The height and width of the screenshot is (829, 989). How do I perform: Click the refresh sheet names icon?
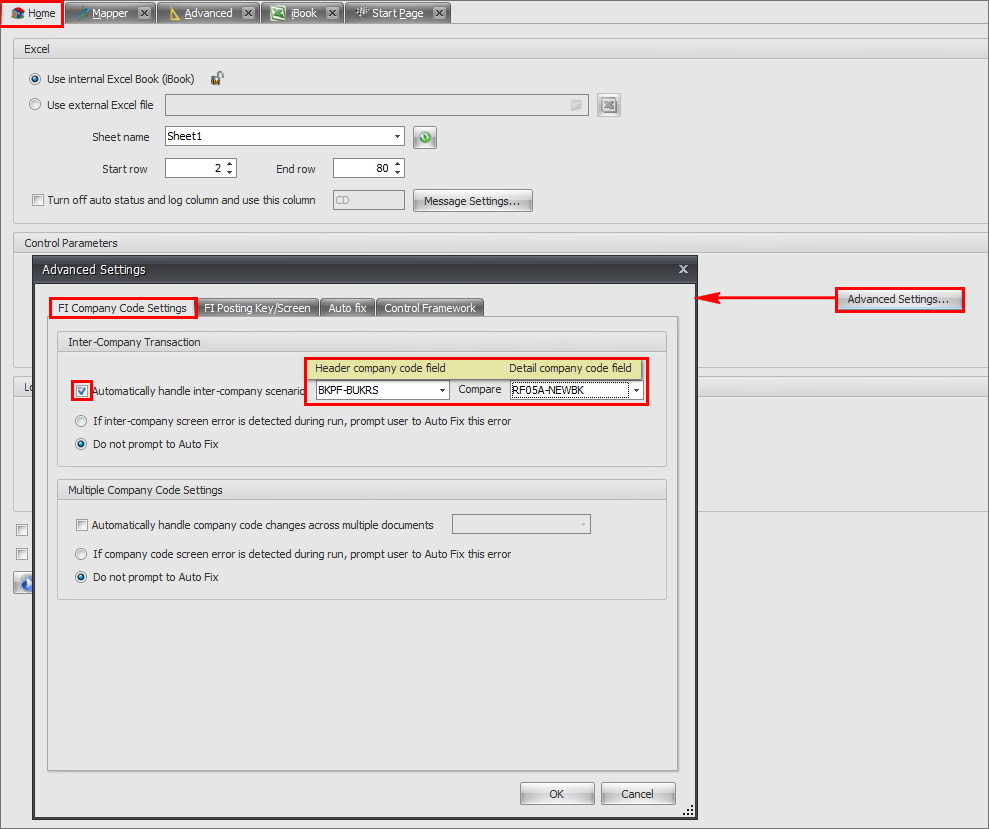425,138
